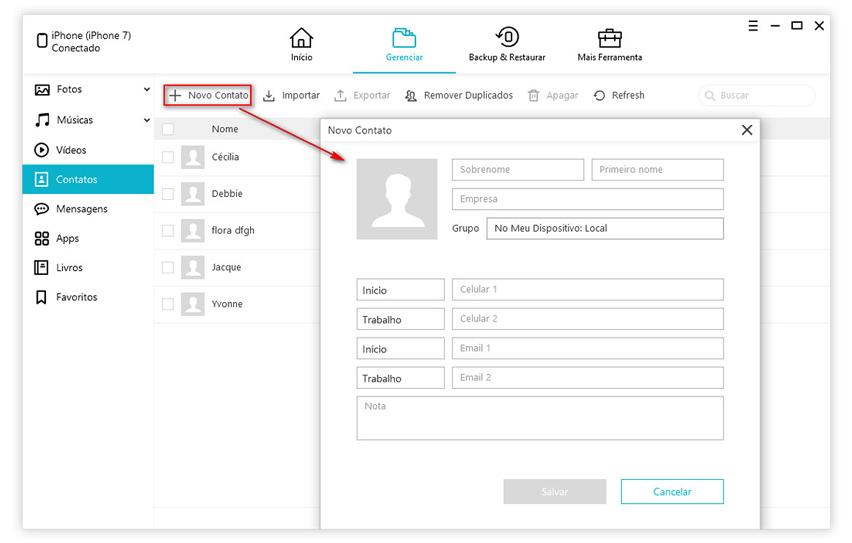Click the Mensagens speech bubble icon
This screenshot has height=543, width=852.
point(41,209)
